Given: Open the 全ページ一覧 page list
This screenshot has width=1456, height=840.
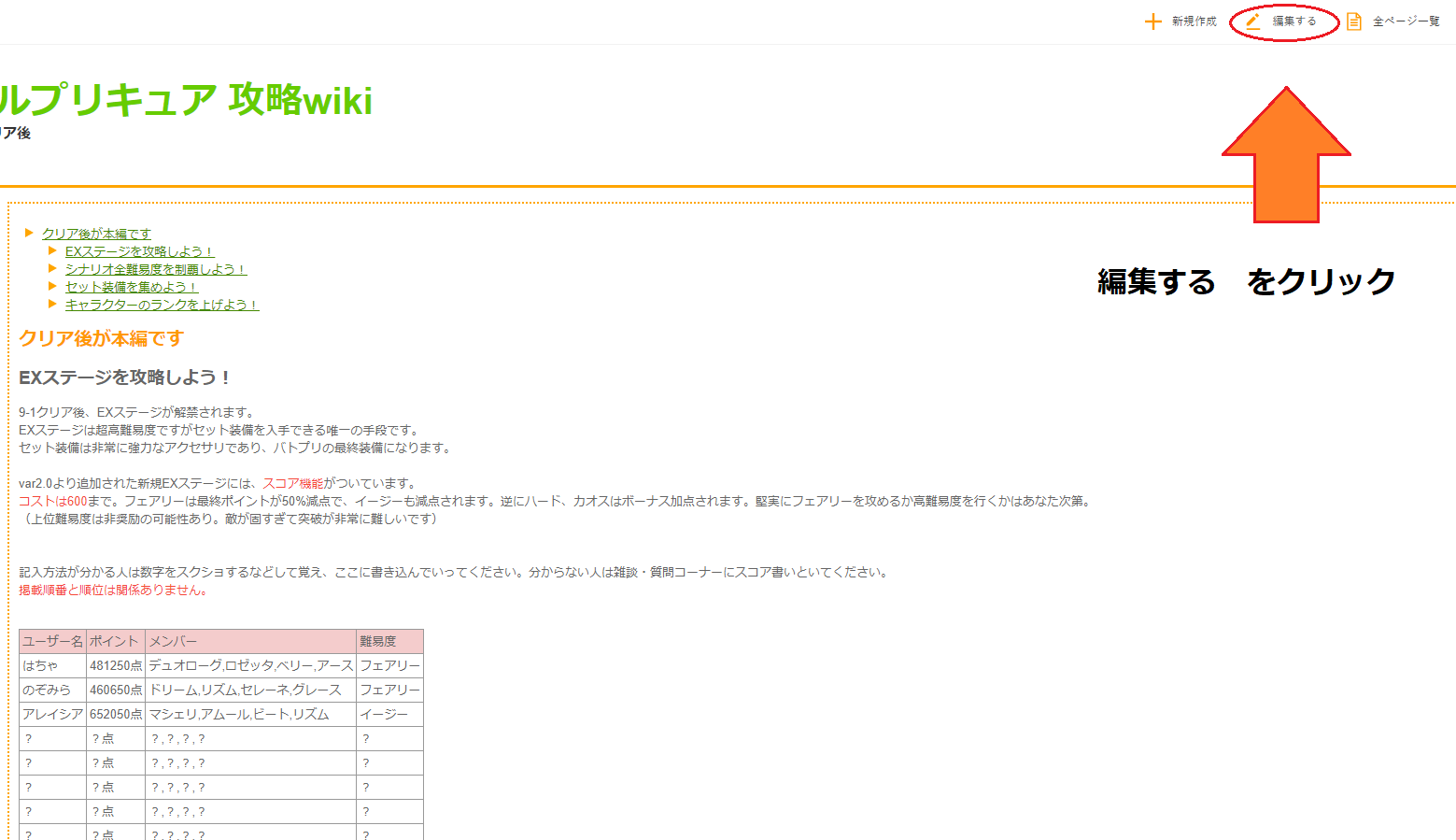Looking at the screenshot, I should [1406, 21].
